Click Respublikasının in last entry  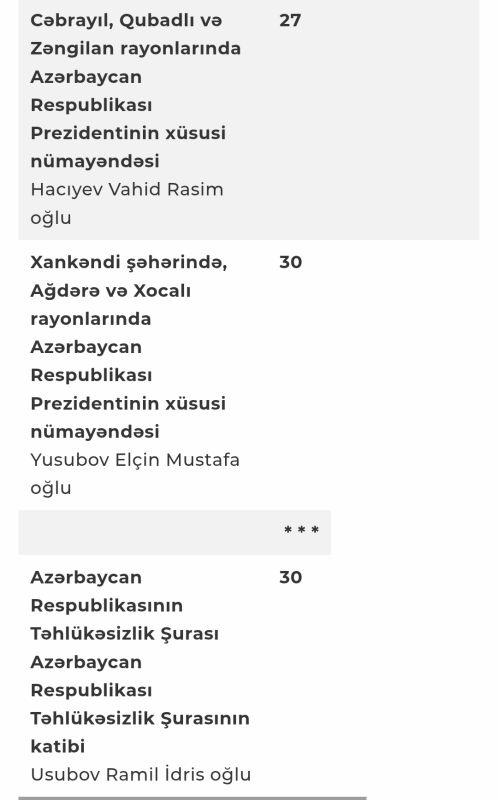point(107,606)
